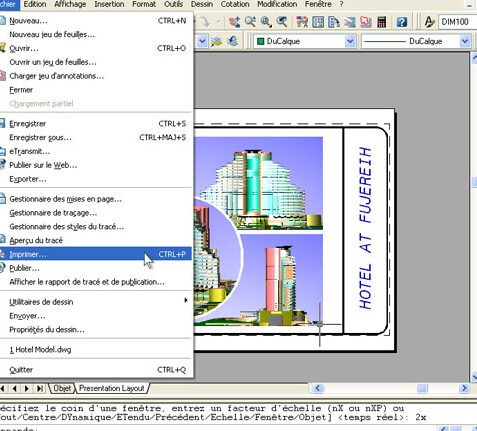Choose Ouvrir... menu entry
Screen dimensions: 477x431
[x=96, y=48]
